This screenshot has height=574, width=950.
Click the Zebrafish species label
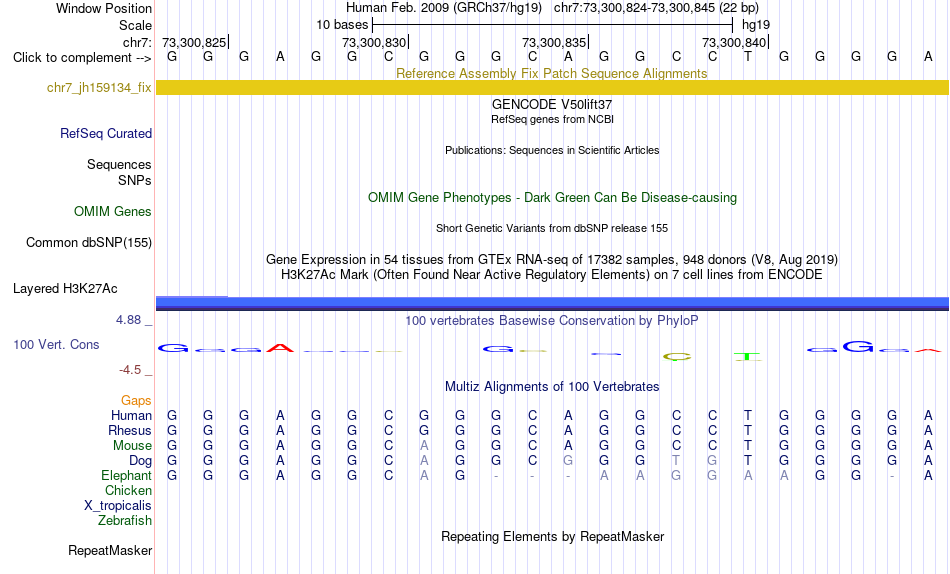pyautogui.click(x=125, y=521)
